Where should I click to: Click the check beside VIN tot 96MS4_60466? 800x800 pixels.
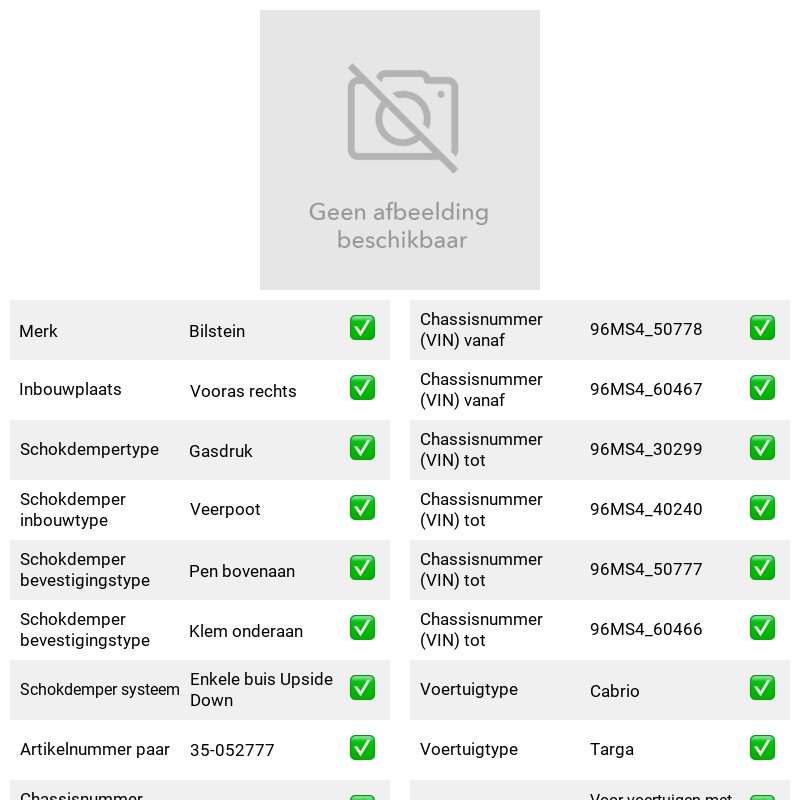762,628
